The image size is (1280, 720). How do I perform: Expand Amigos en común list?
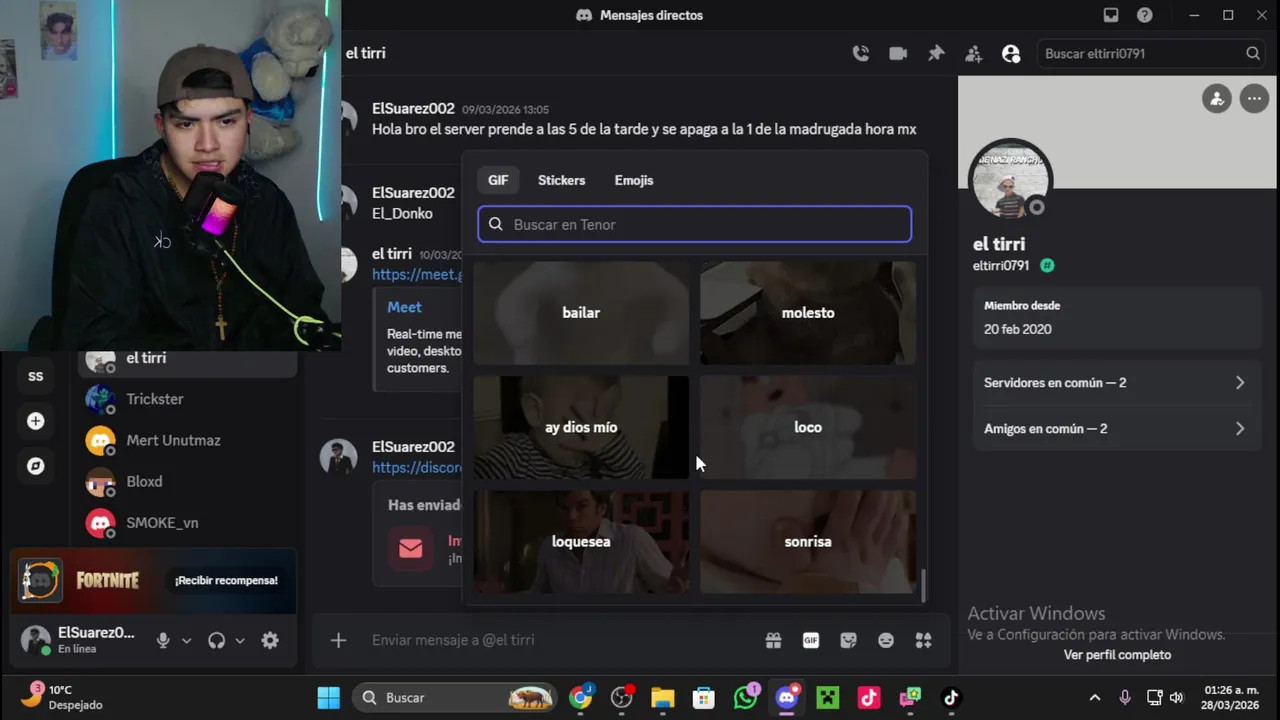pyautogui.click(x=1116, y=429)
